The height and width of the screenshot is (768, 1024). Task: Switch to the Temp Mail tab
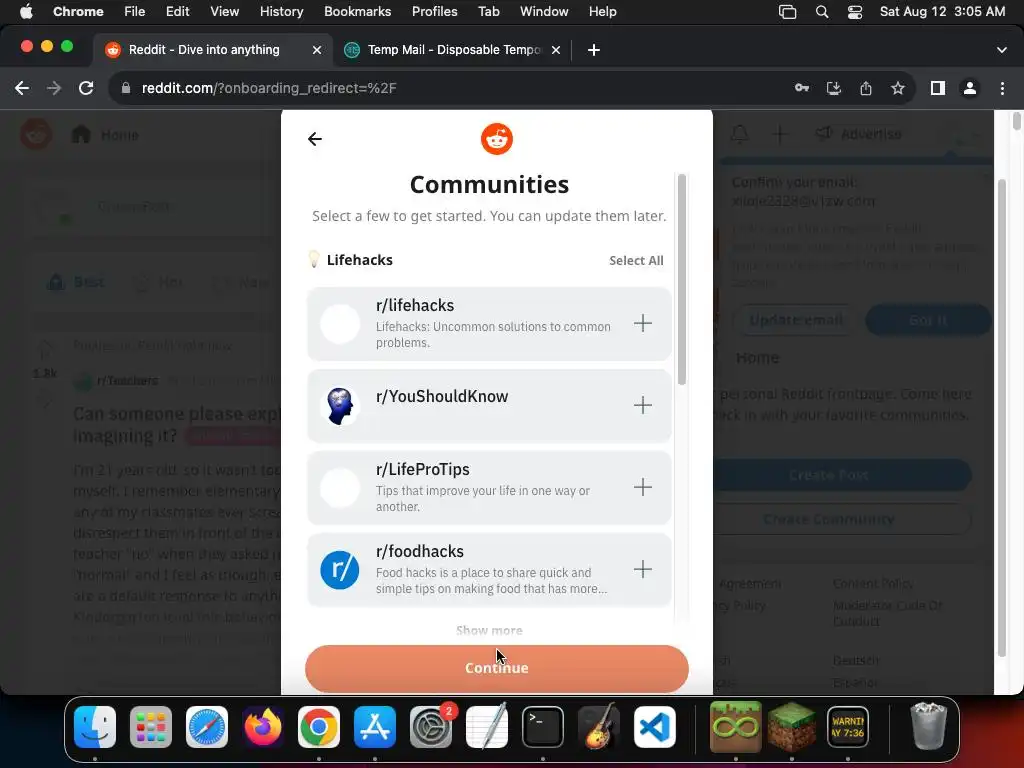coord(453,50)
